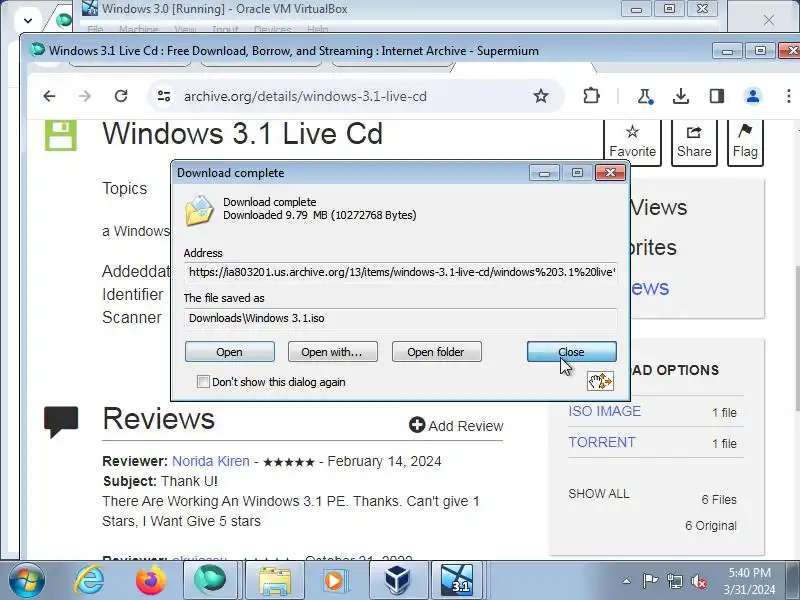Open the network tray icon
The image size is (800, 600).
click(x=674, y=581)
